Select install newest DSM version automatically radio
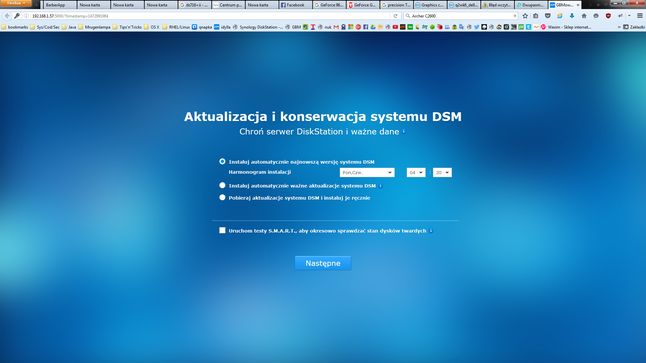 pos(222,162)
